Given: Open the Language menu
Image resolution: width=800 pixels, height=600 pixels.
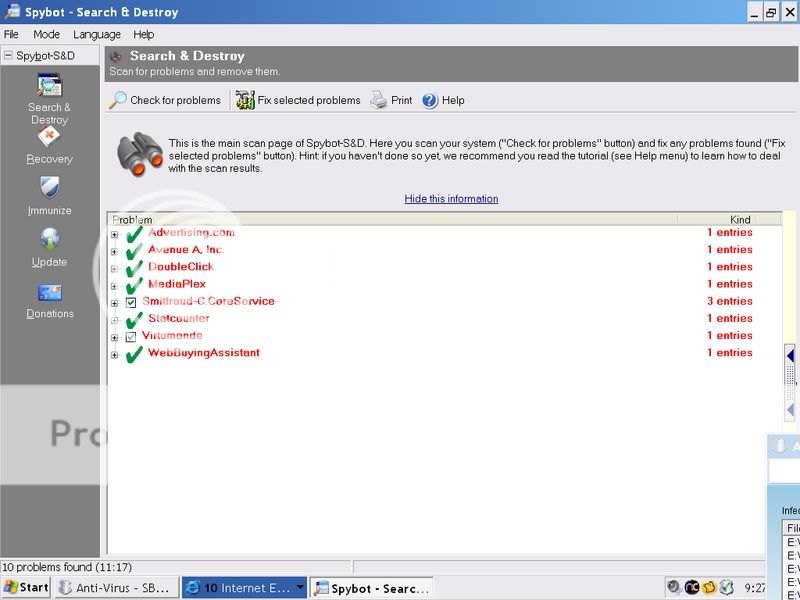Looking at the screenshot, I should (x=97, y=34).
